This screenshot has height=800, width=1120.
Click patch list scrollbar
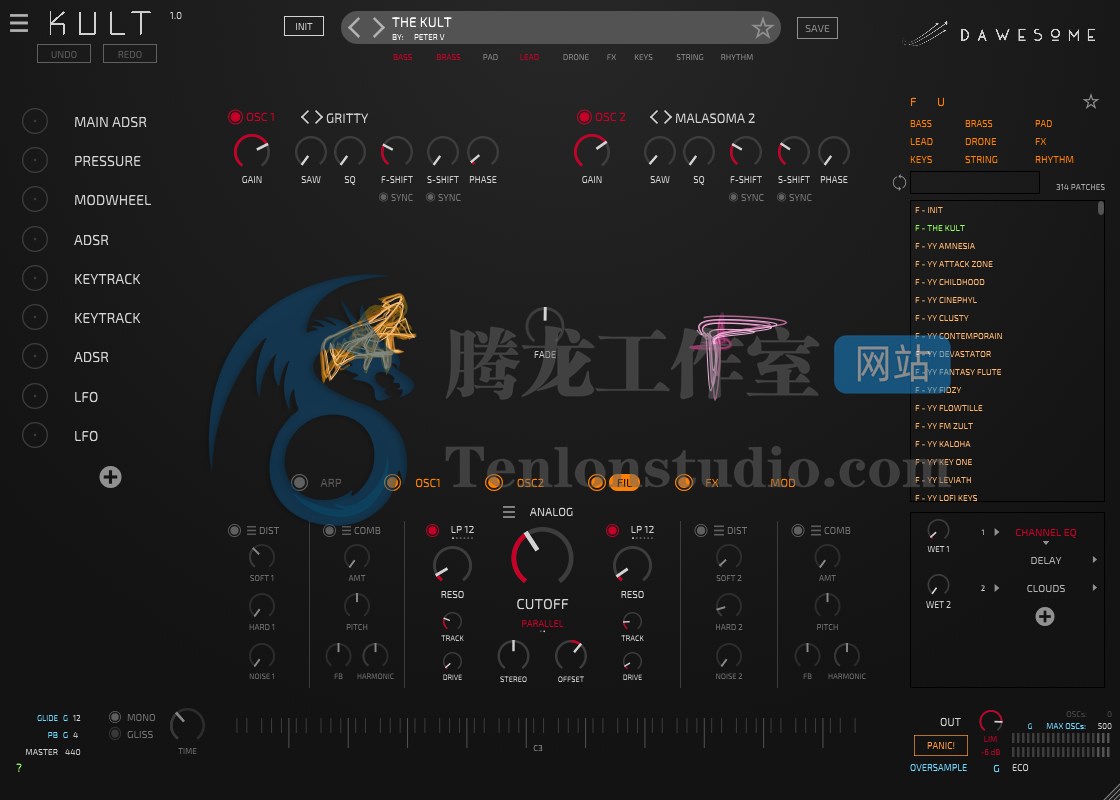coord(1101,209)
